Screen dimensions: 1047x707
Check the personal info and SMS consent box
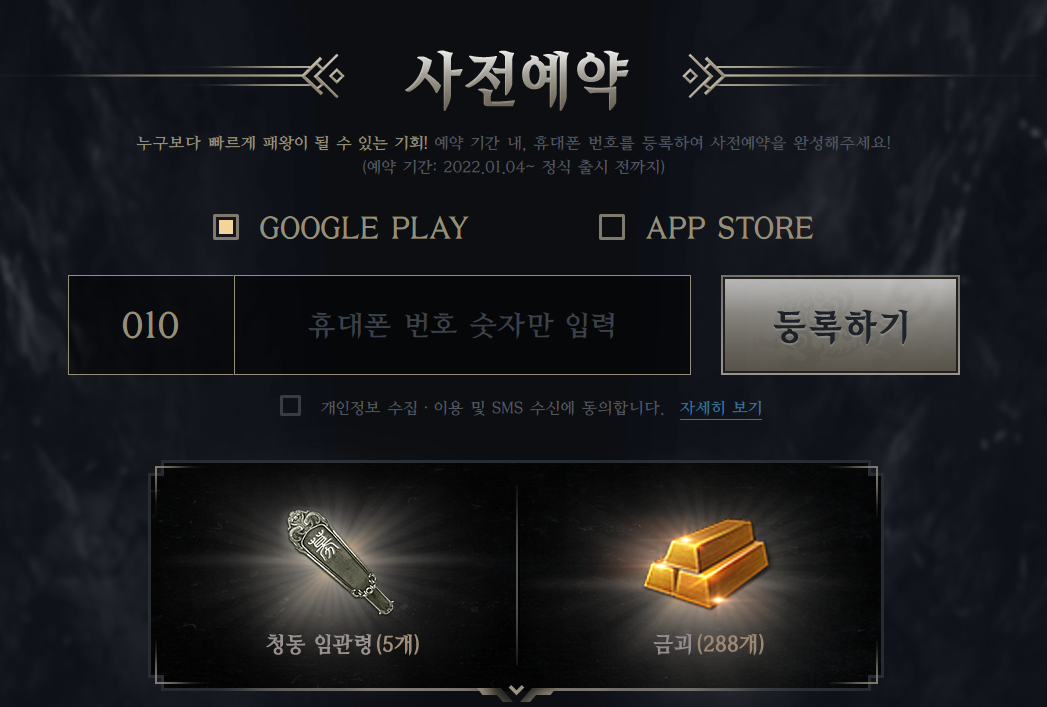tap(290, 406)
